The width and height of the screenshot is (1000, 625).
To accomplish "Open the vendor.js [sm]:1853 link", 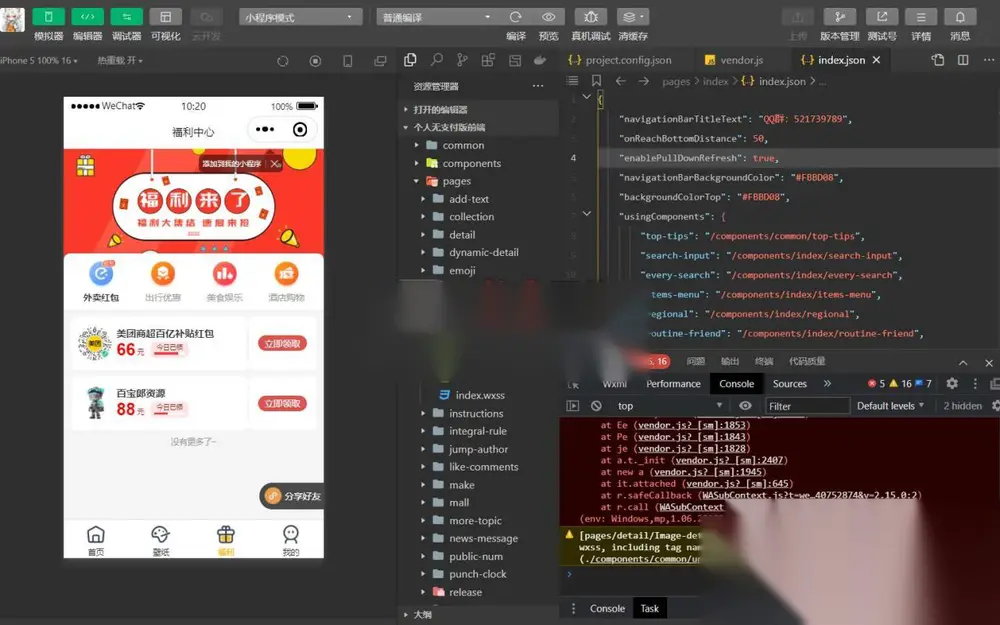I will click(693, 425).
